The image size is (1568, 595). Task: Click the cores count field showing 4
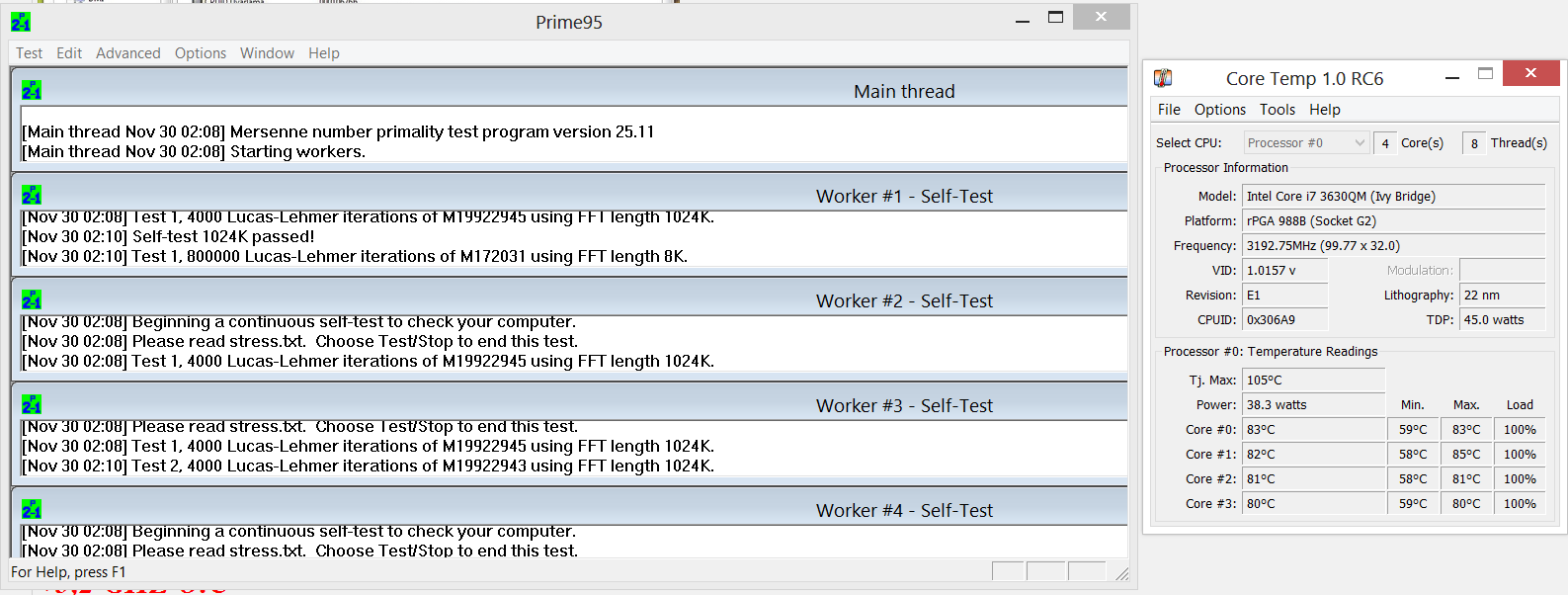point(1385,143)
